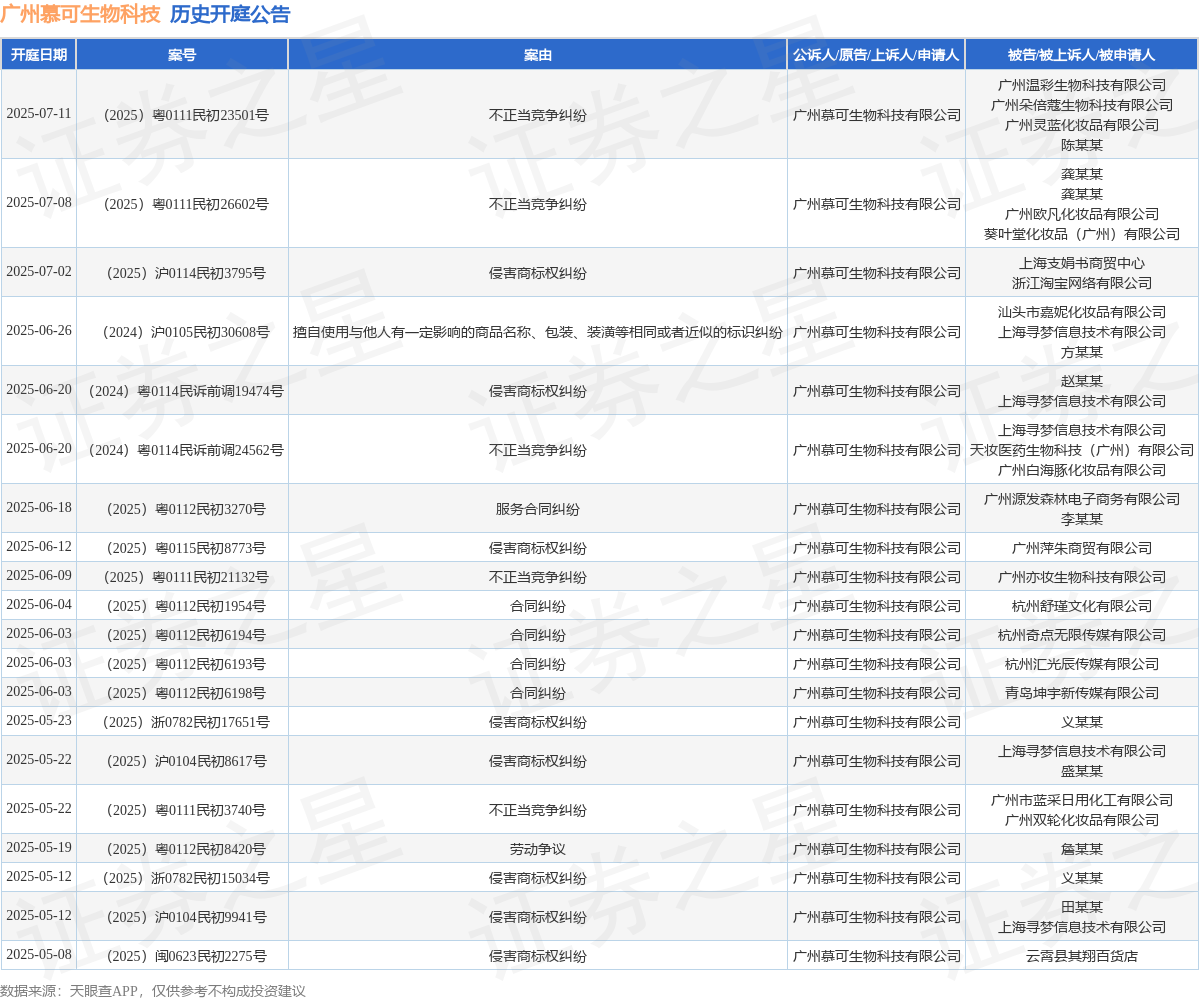Click defendant 李某某
The width and height of the screenshot is (1199, 1000).
point(1082,519)
